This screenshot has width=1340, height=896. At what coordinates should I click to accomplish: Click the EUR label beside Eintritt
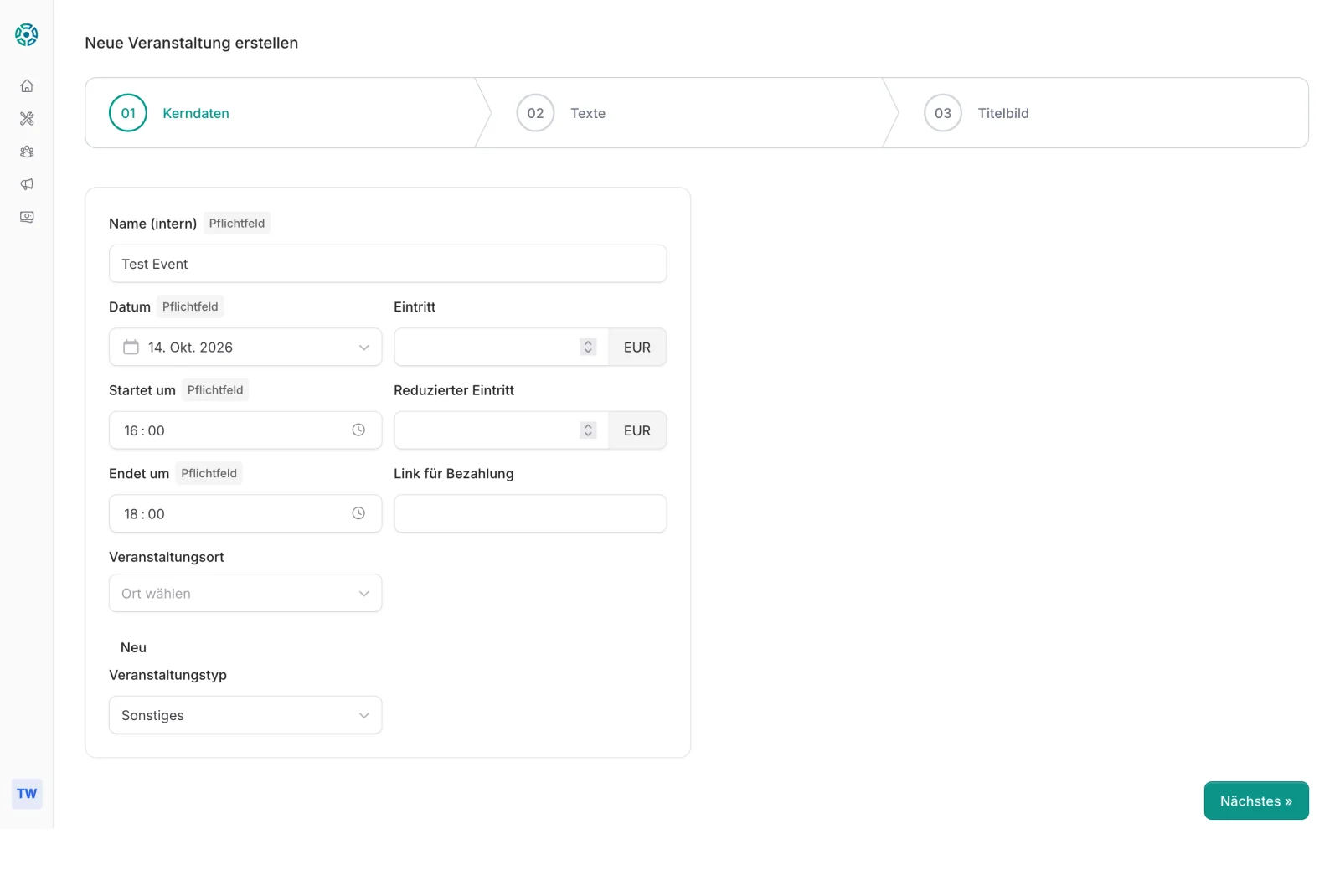pos(637,347)
